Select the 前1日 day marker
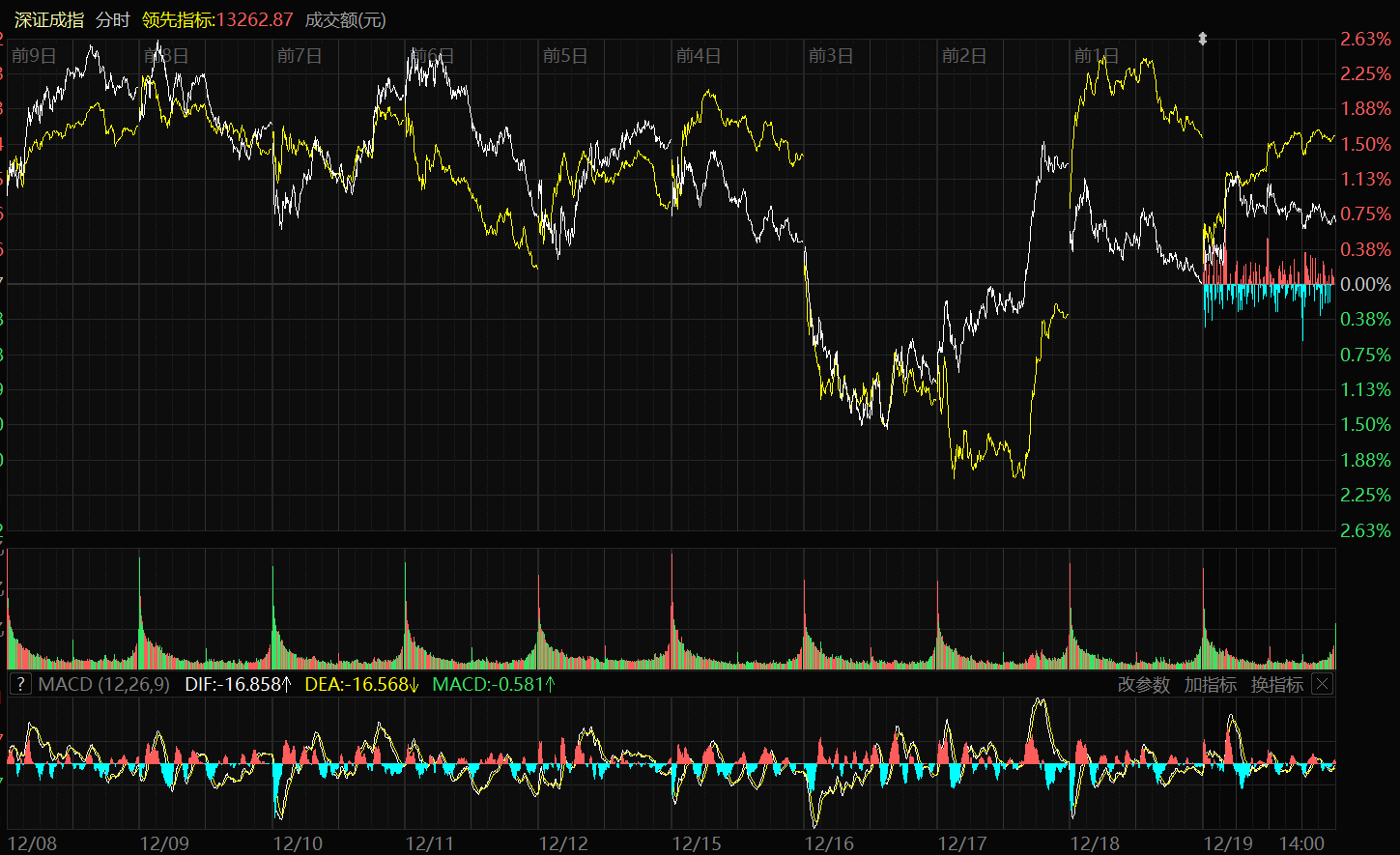 (x=1097, y=56)
